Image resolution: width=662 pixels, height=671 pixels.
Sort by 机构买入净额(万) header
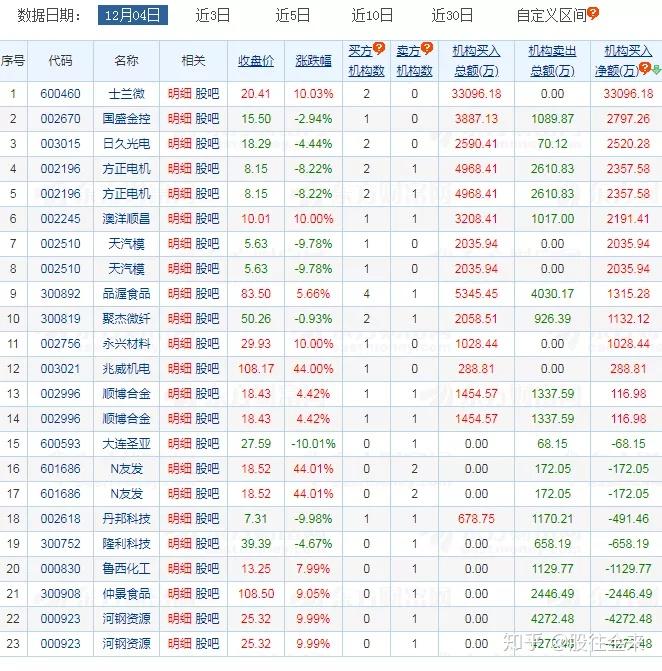tap(623, 61)
